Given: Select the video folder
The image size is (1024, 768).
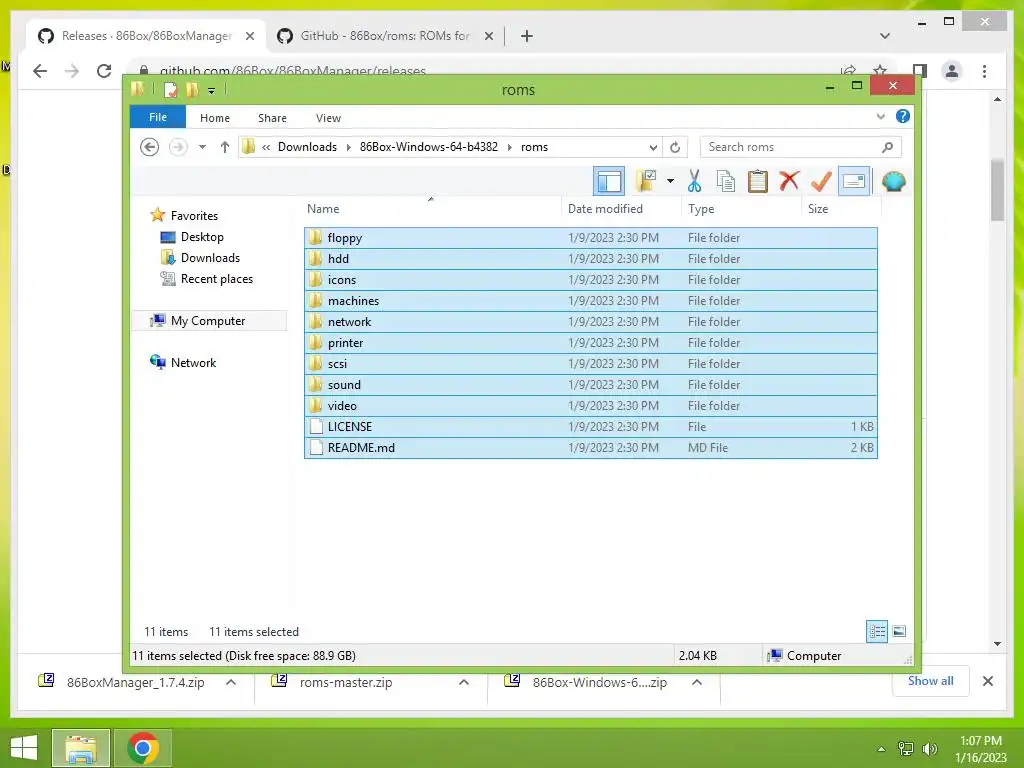Looking at the screenshot, I should [x=590, y=406].
